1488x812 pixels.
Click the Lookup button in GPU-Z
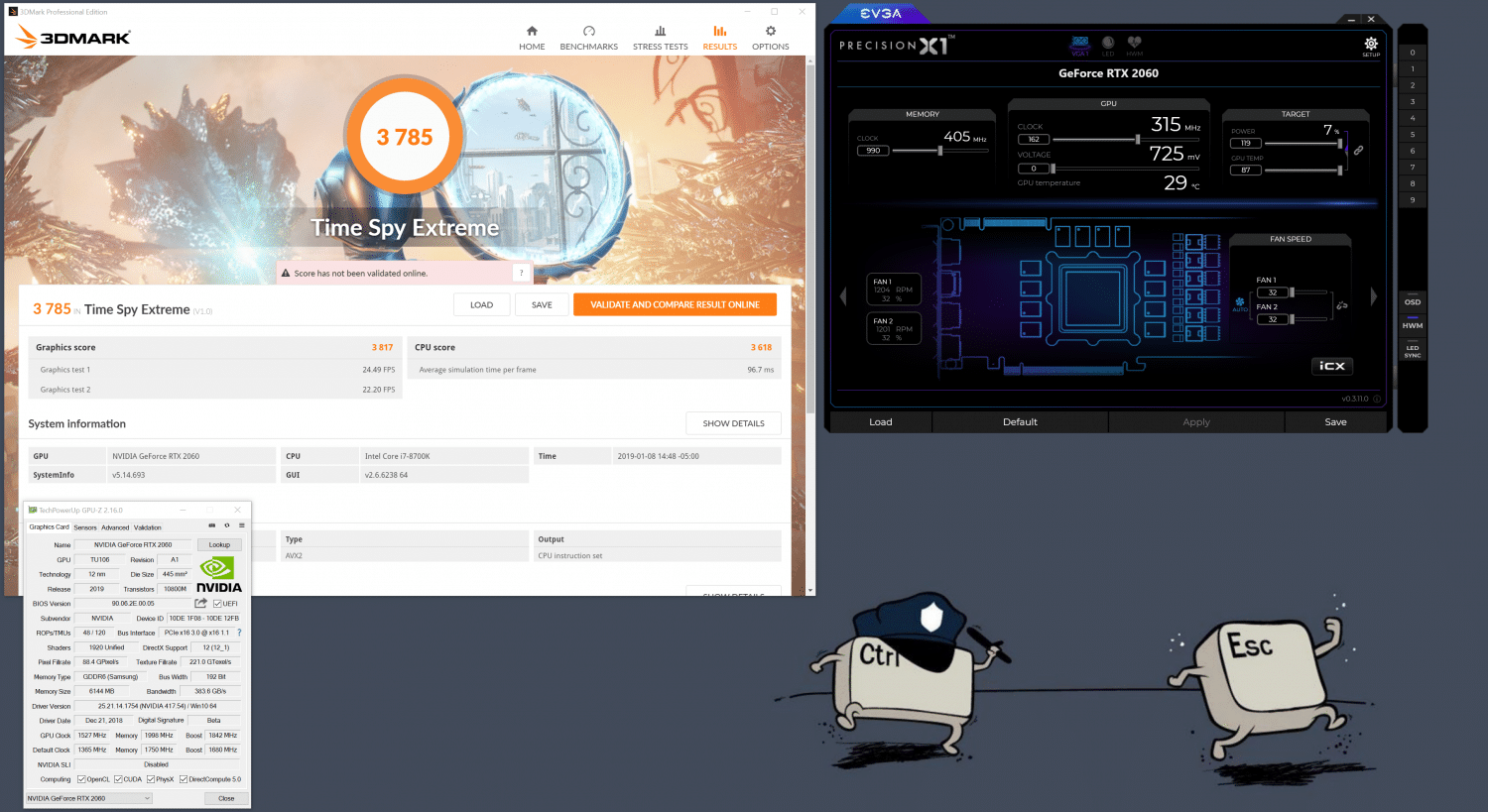click(219, 544)
